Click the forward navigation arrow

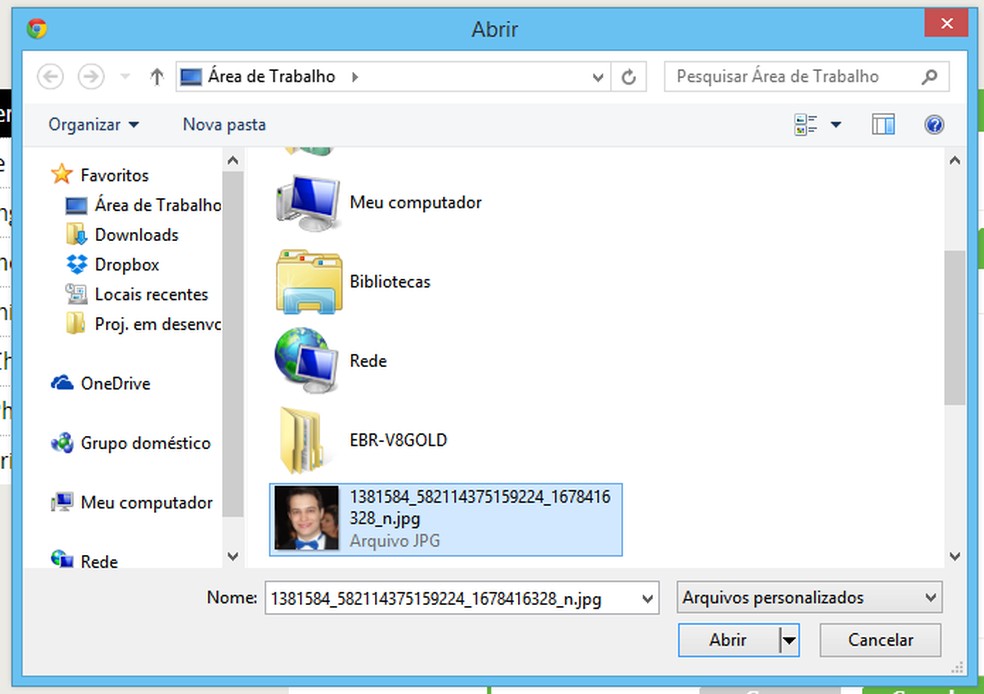point(91,77)
